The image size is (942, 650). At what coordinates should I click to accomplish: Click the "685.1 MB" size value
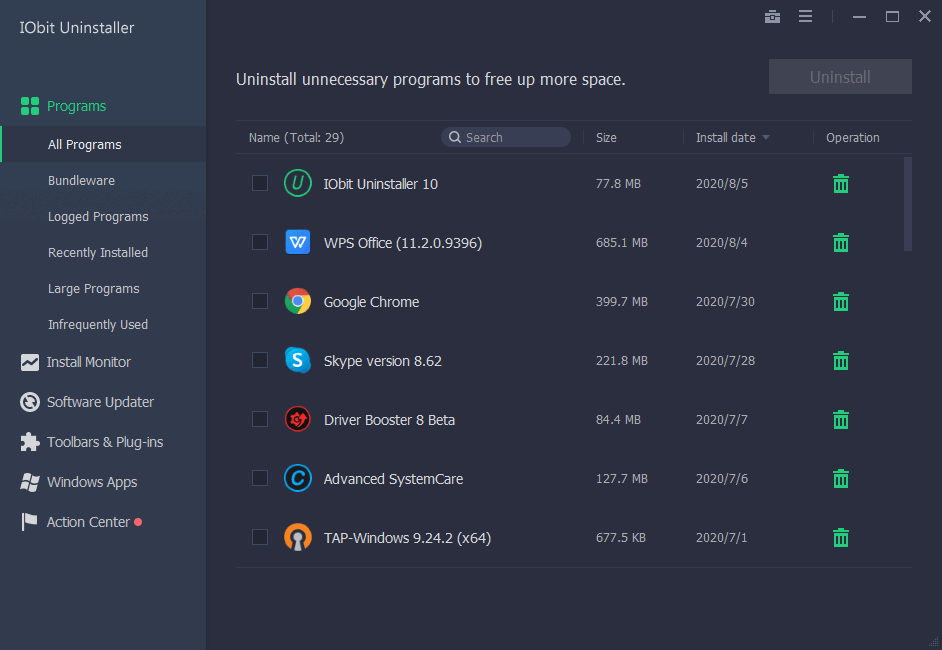622,243
